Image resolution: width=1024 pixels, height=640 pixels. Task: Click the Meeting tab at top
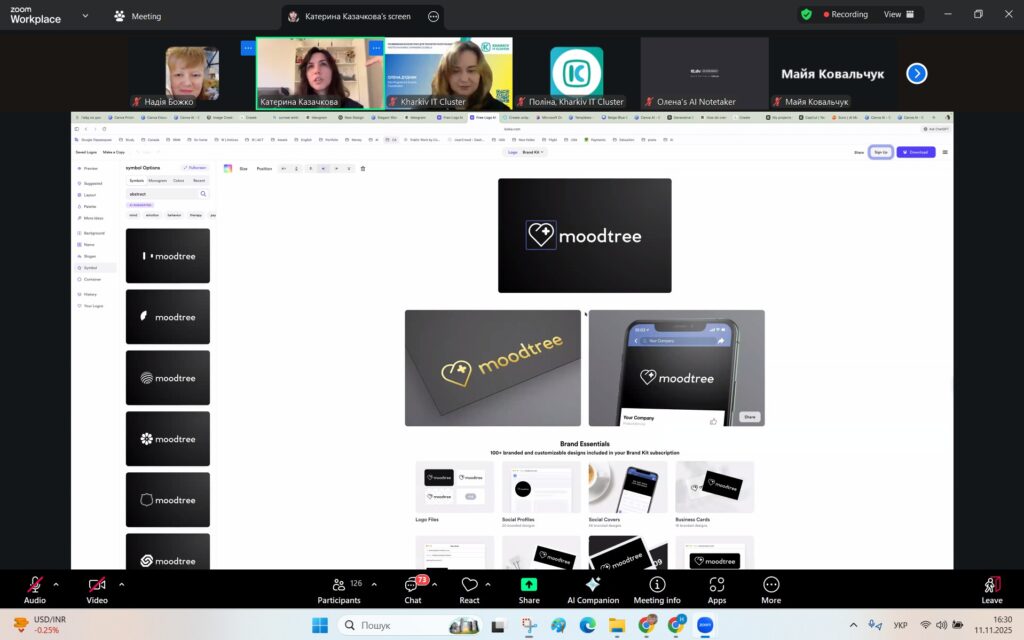(x=138, y=16)
